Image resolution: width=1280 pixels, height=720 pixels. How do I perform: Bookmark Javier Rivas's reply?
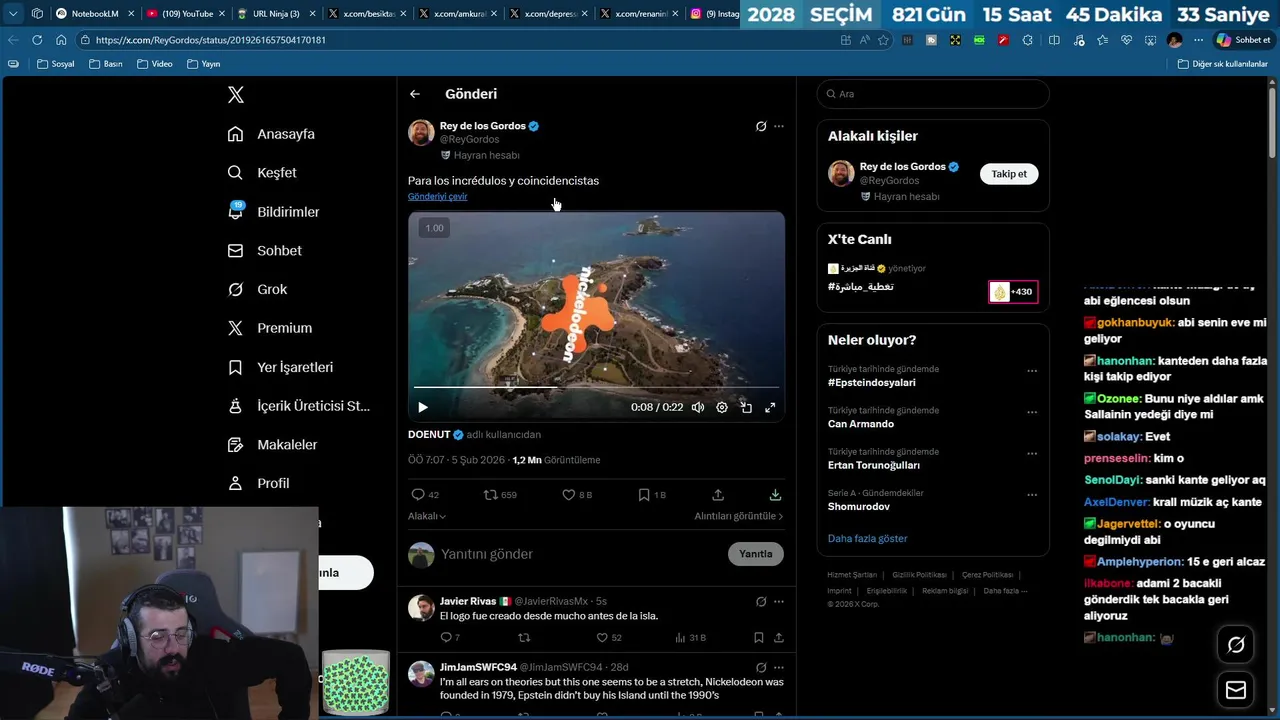[759, 638]
